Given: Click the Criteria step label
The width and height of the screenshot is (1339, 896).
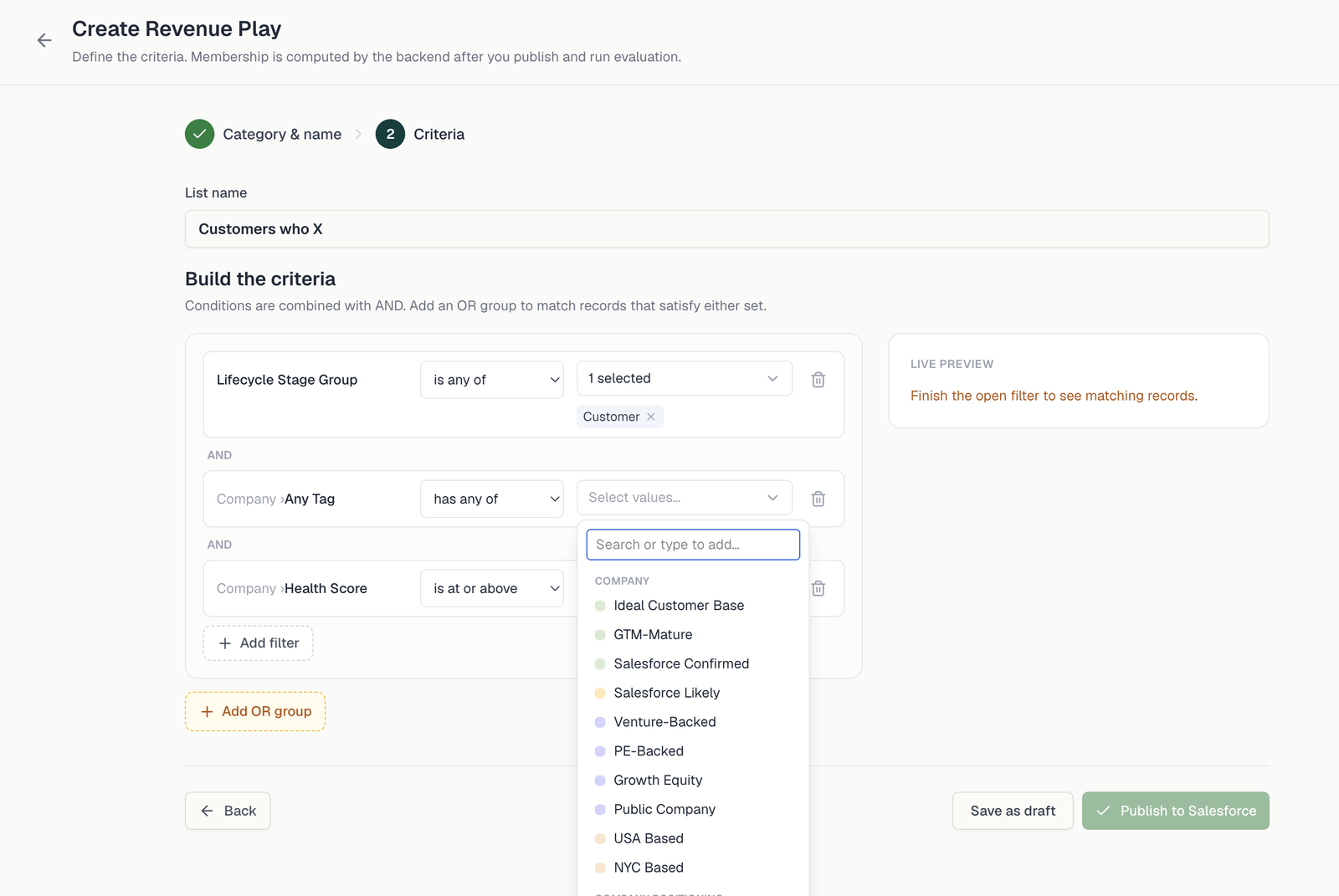Looking at the screenshot, I should (x=439, y=134).
